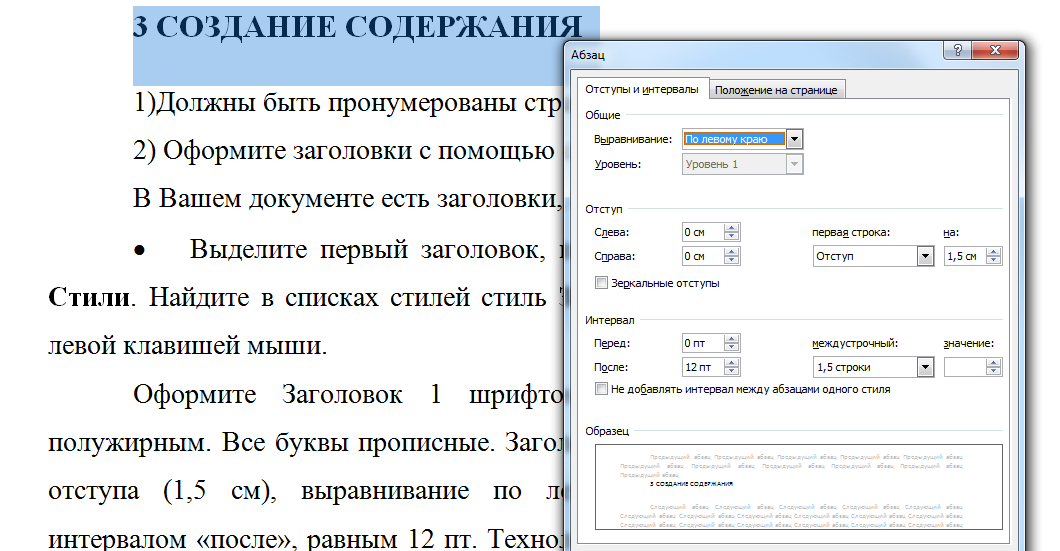Open the междустрочный line spacing dropdown
This screenshot has width=1060, height=551.
pyautogui.click(x=925, y=367)
